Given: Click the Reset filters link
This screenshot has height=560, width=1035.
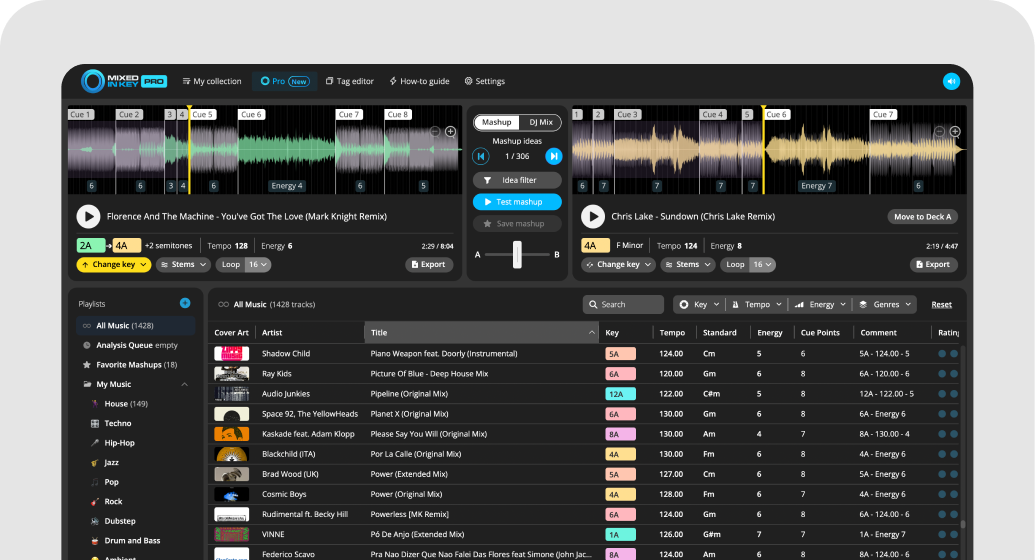Looking at the screenshot, I should 941,304.
